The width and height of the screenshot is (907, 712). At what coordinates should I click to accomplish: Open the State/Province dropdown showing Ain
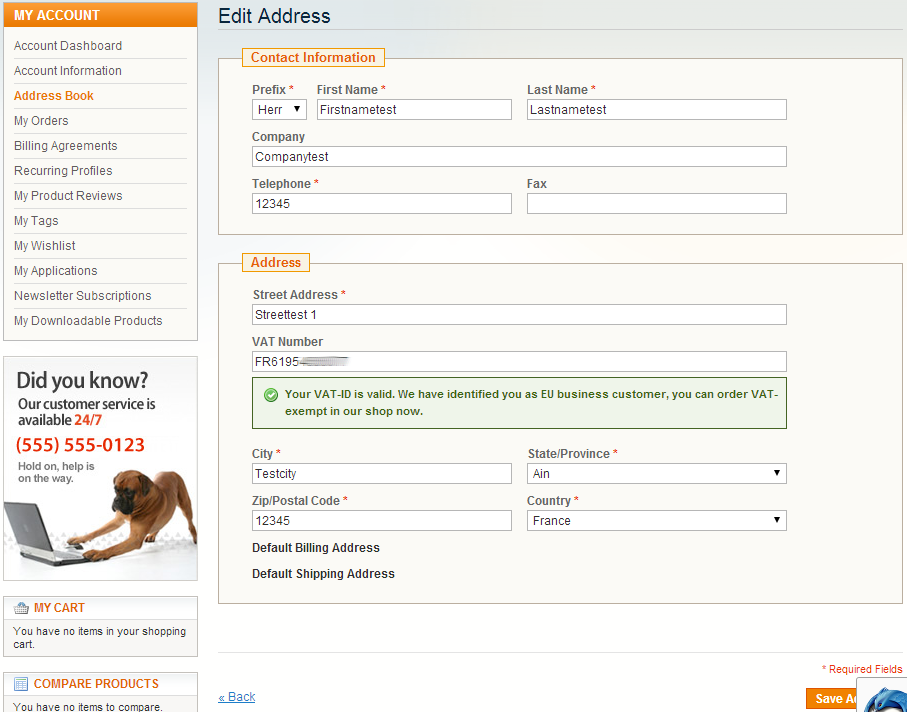656,473
